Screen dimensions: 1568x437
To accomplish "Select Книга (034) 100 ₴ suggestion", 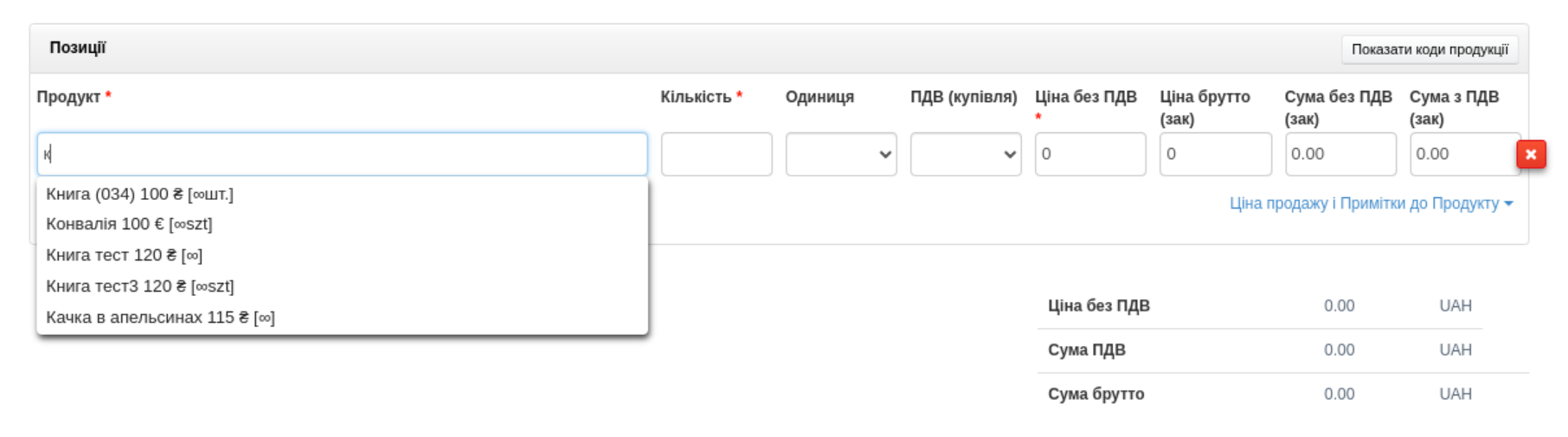I will click(139, 194).
